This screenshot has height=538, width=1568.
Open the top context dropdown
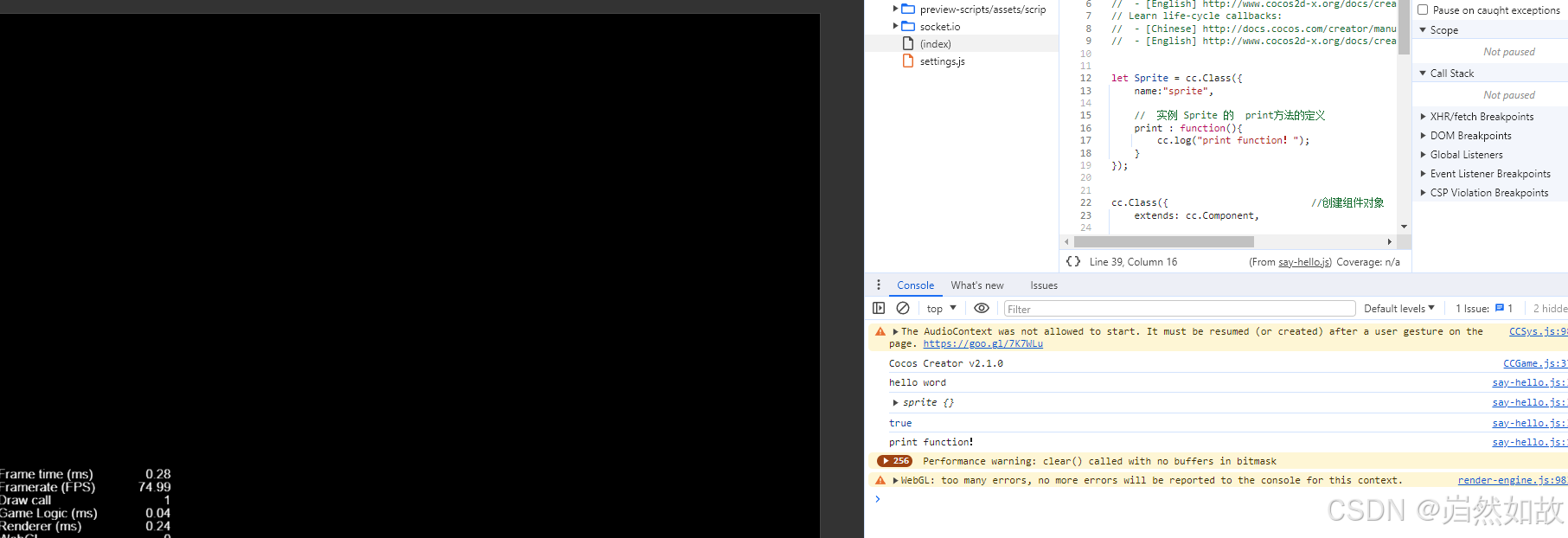pyautogui.click(x=942, y=308)
